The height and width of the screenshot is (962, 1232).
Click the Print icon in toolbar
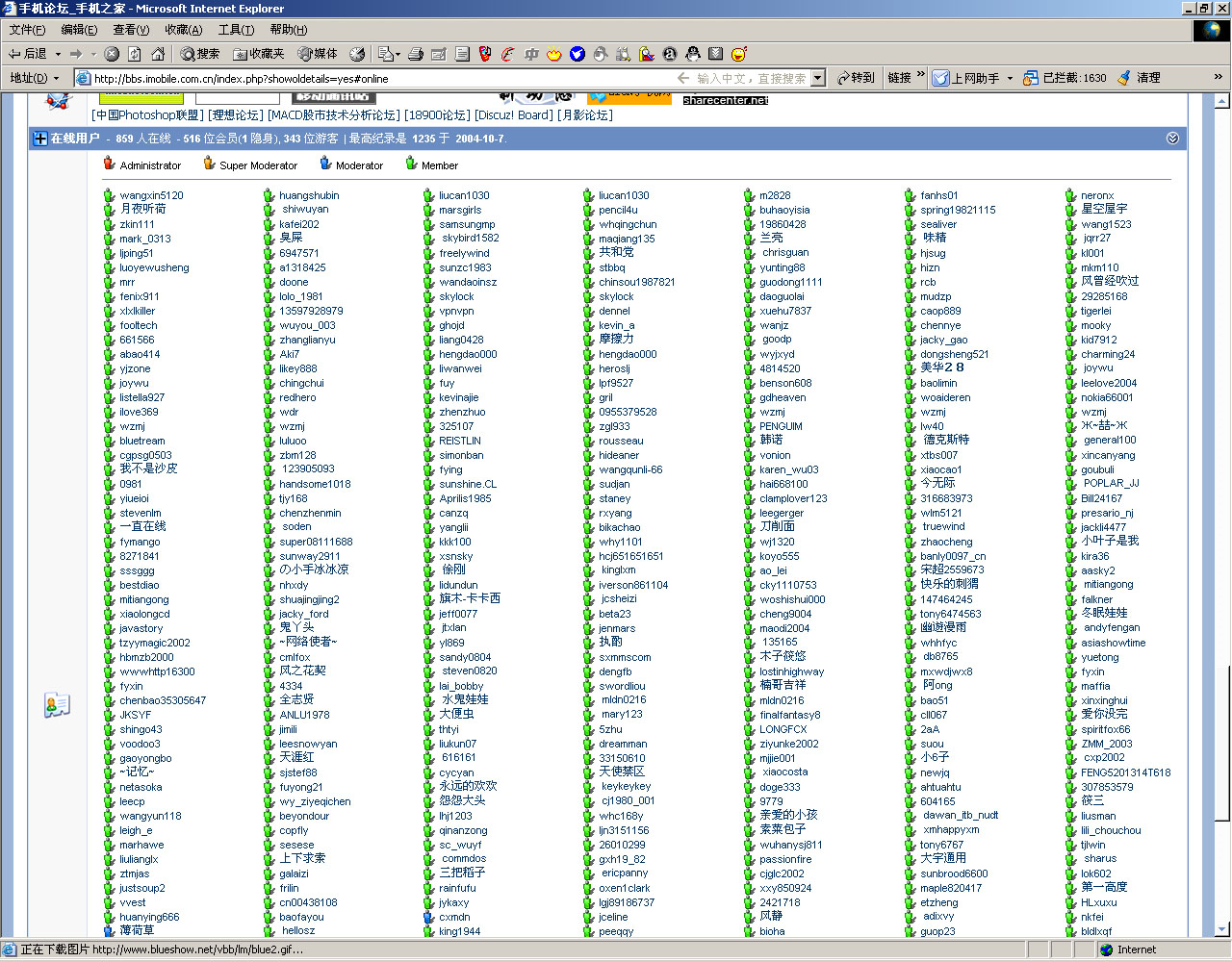[x=416, y=54]
